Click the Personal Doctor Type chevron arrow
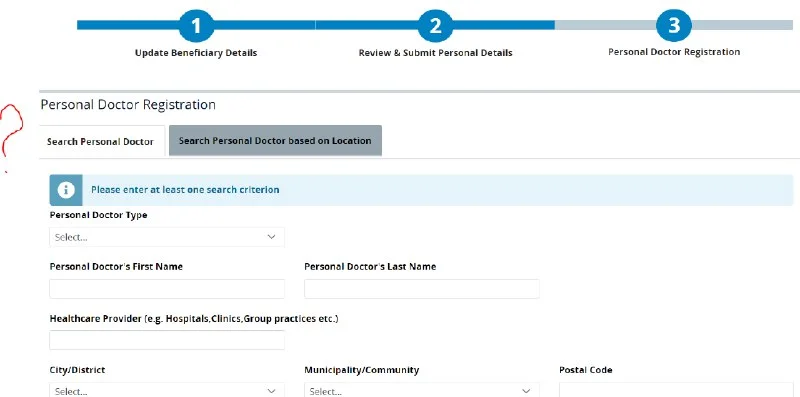 tap(271, 237)
